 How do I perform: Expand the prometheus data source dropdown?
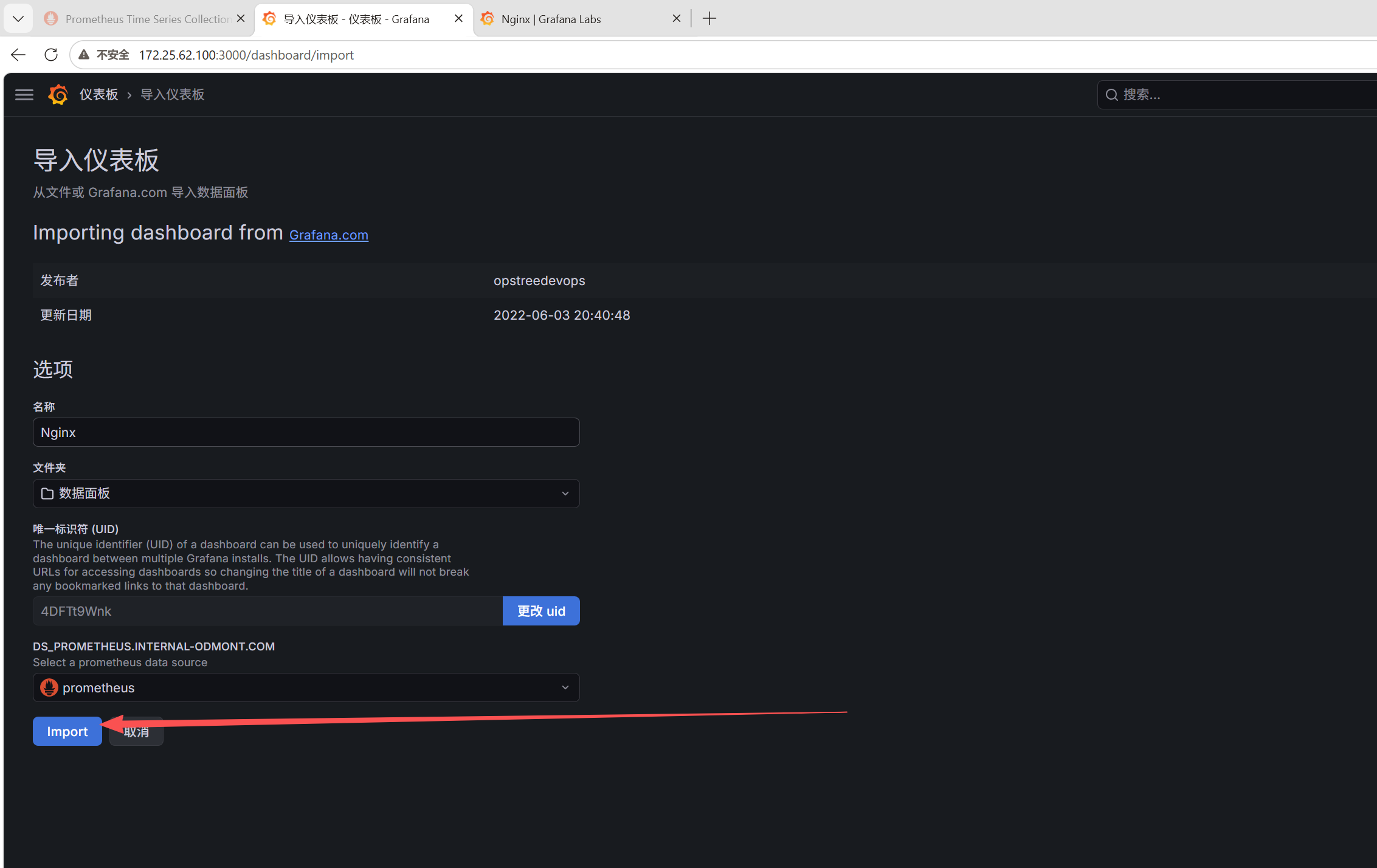[306, 687]
